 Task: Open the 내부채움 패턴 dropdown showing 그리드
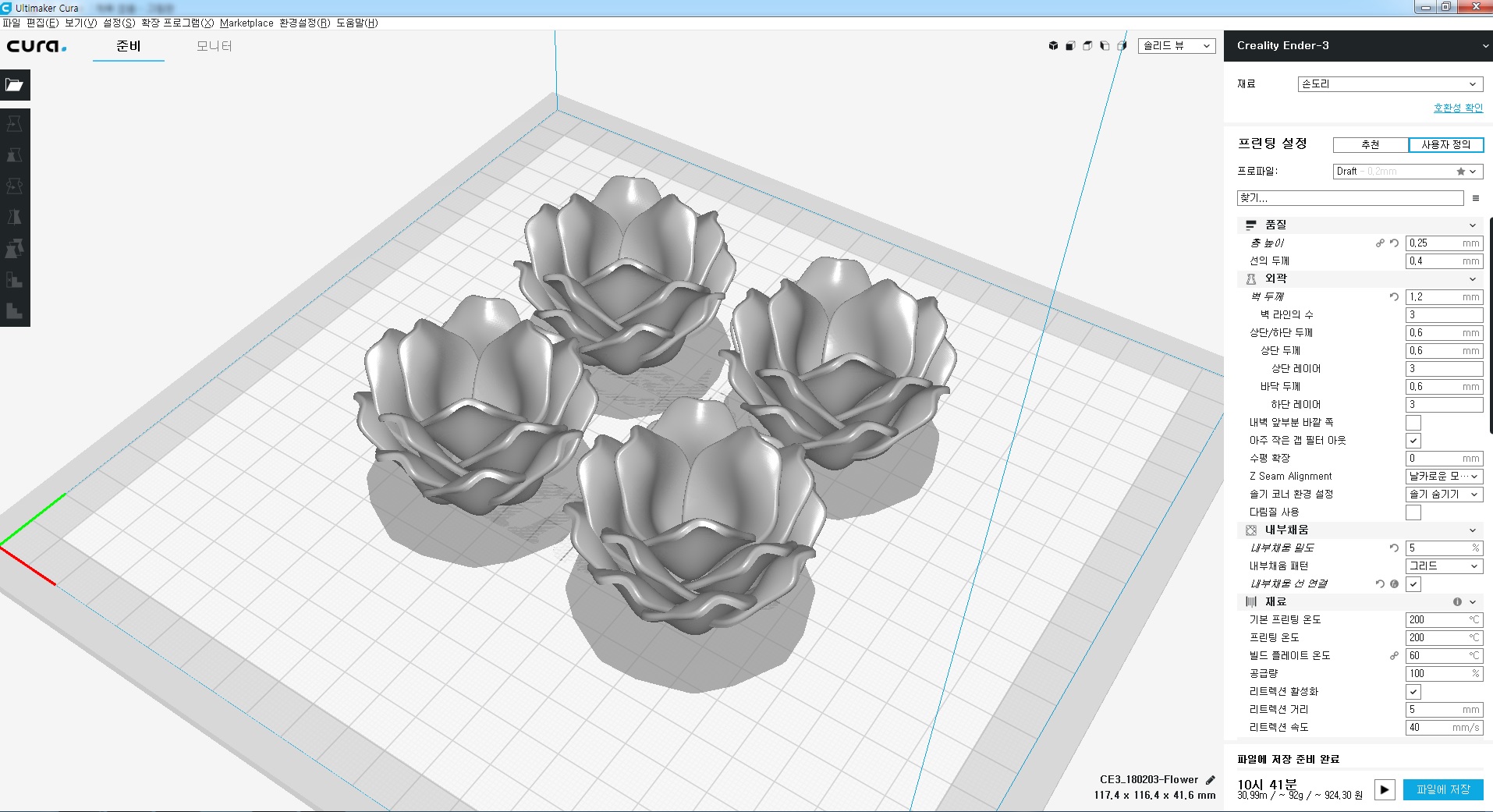[x=1444, y=566]
